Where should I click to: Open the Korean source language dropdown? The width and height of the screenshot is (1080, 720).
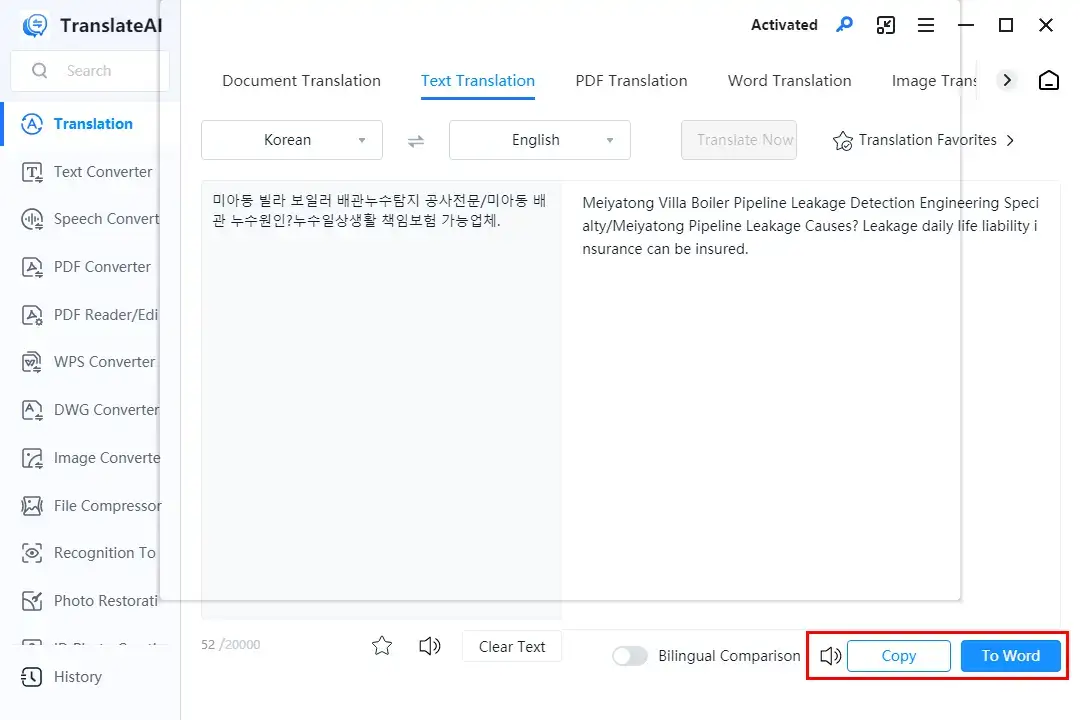point(292,140)
